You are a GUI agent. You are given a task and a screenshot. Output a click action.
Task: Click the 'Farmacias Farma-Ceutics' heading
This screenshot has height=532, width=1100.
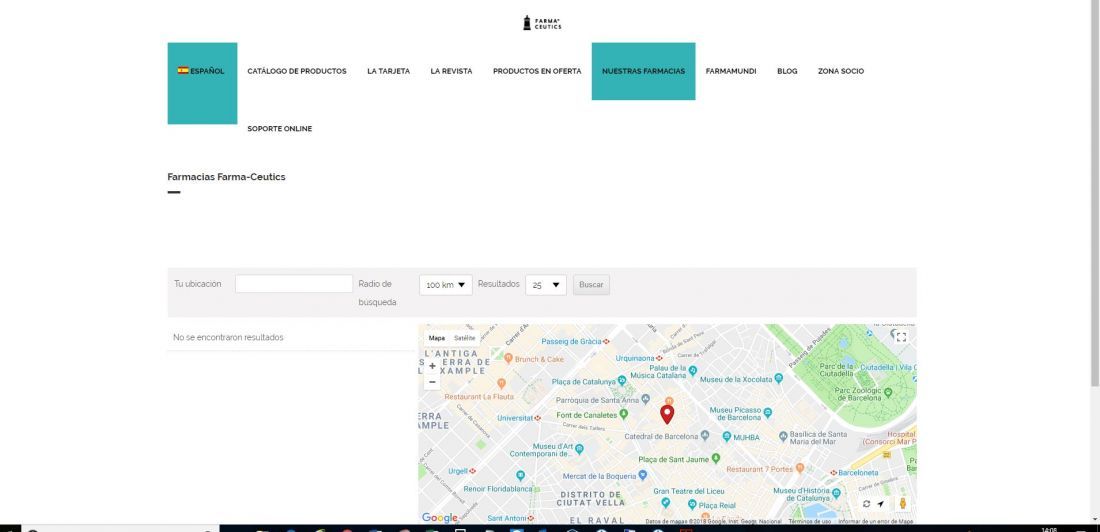pos(227,177)
